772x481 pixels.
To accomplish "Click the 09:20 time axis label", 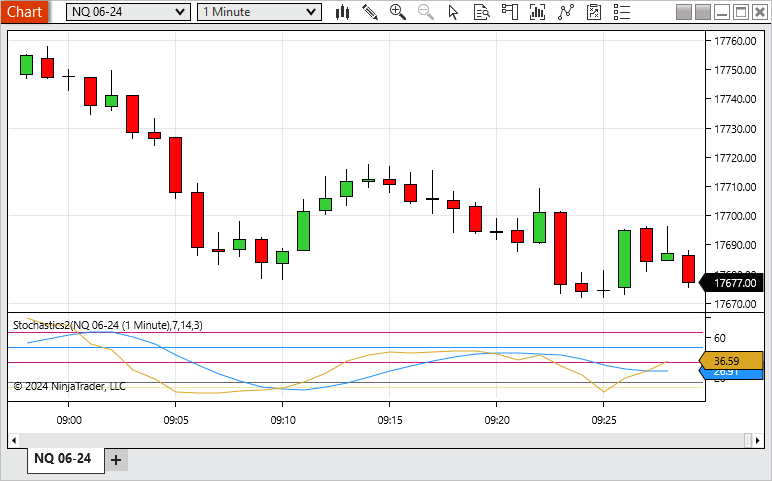I will pyautogui.click(x=497, y=420).
